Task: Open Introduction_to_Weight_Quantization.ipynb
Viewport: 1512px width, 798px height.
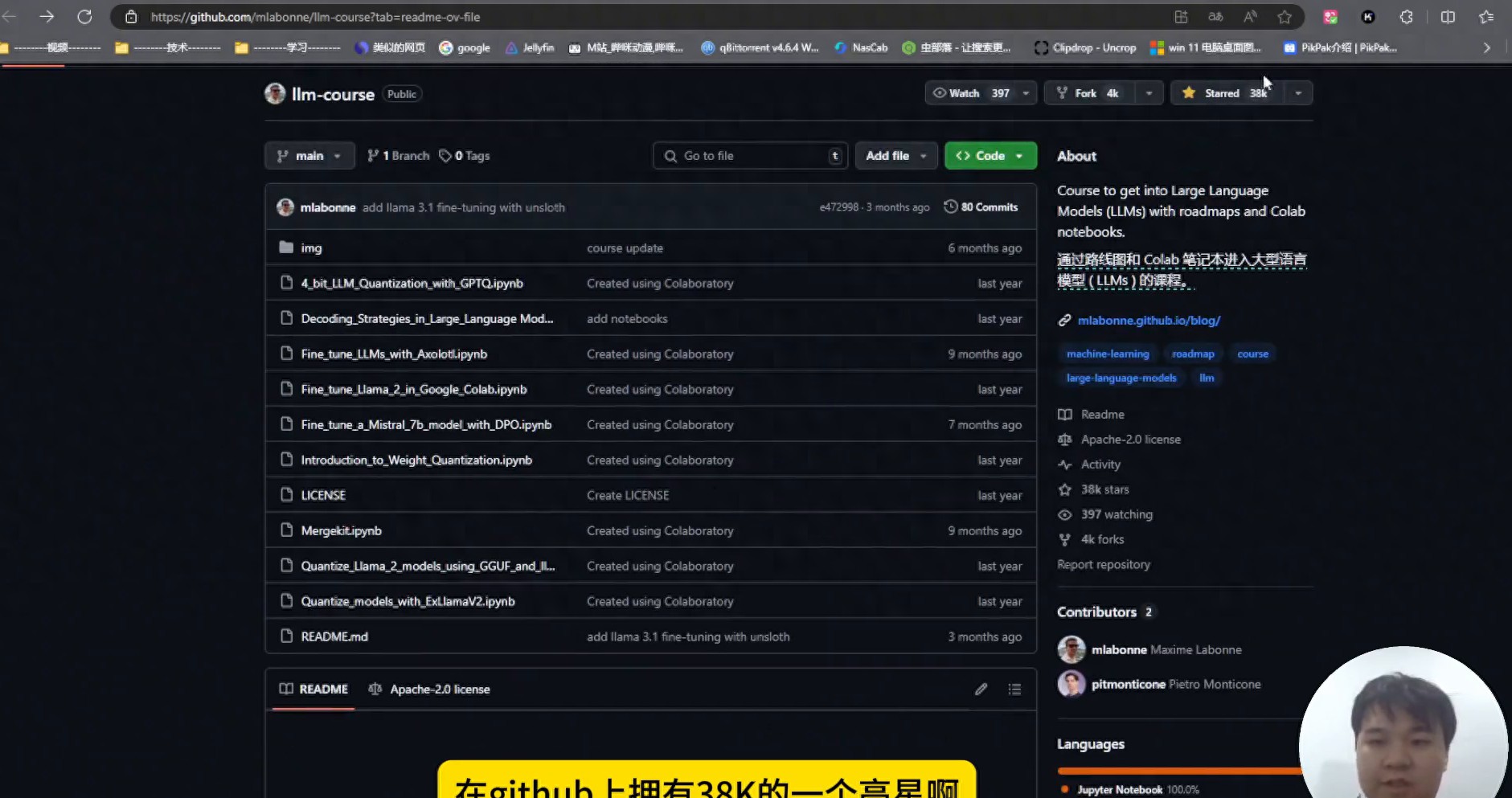Action: (x=416, y=460)
